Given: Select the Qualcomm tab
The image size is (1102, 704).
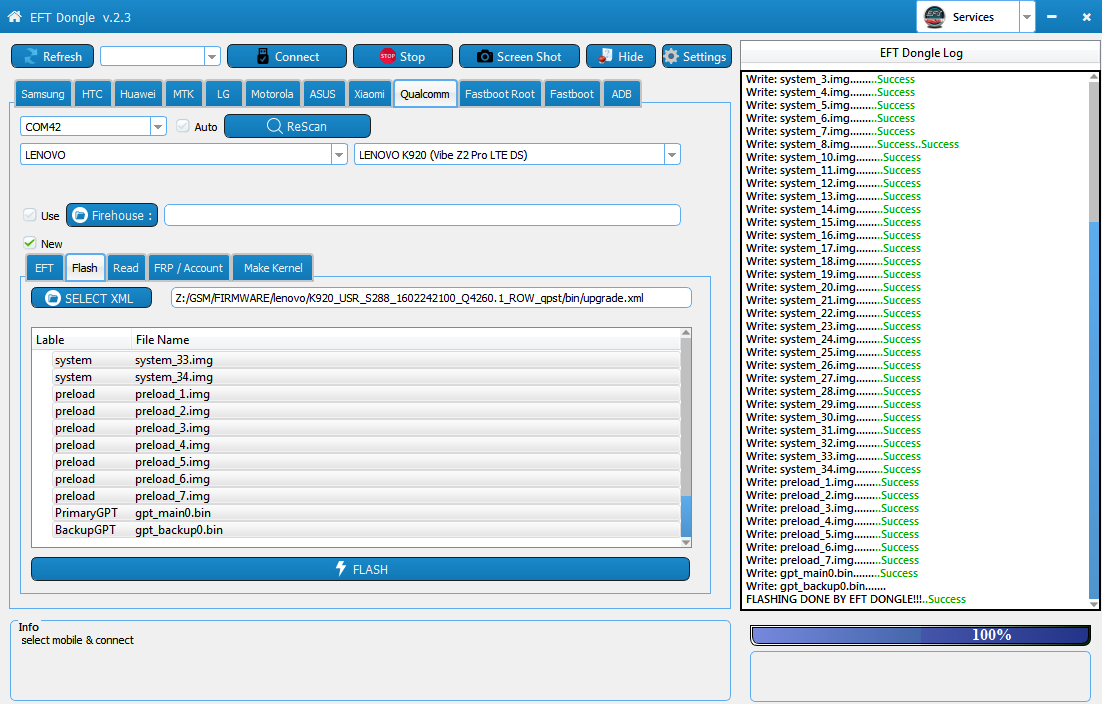Looking at the screenshot, I should [x=425, y=93].
